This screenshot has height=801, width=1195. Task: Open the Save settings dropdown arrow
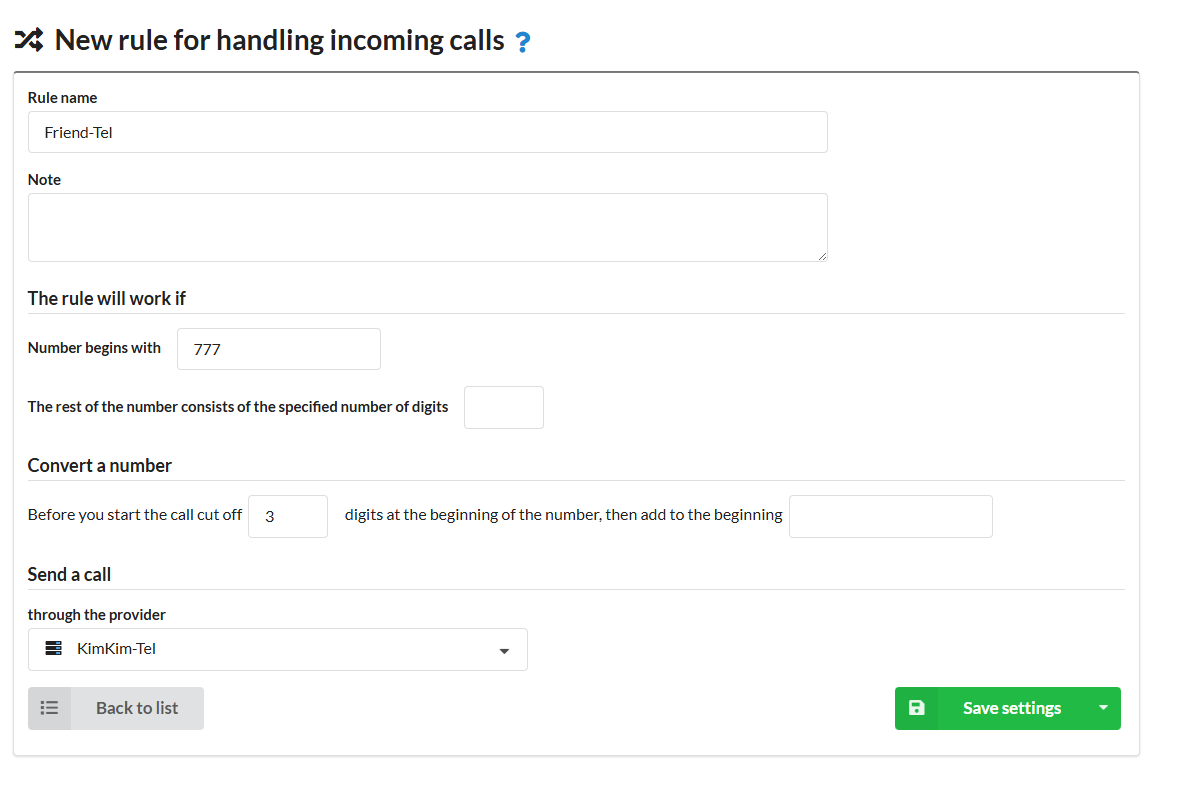[x=1103, y=708]
